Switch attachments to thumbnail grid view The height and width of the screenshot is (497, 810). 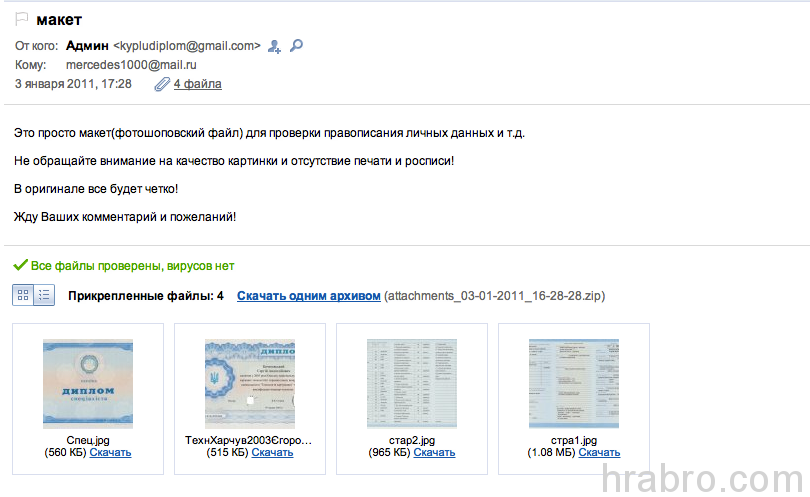[23, 295]
